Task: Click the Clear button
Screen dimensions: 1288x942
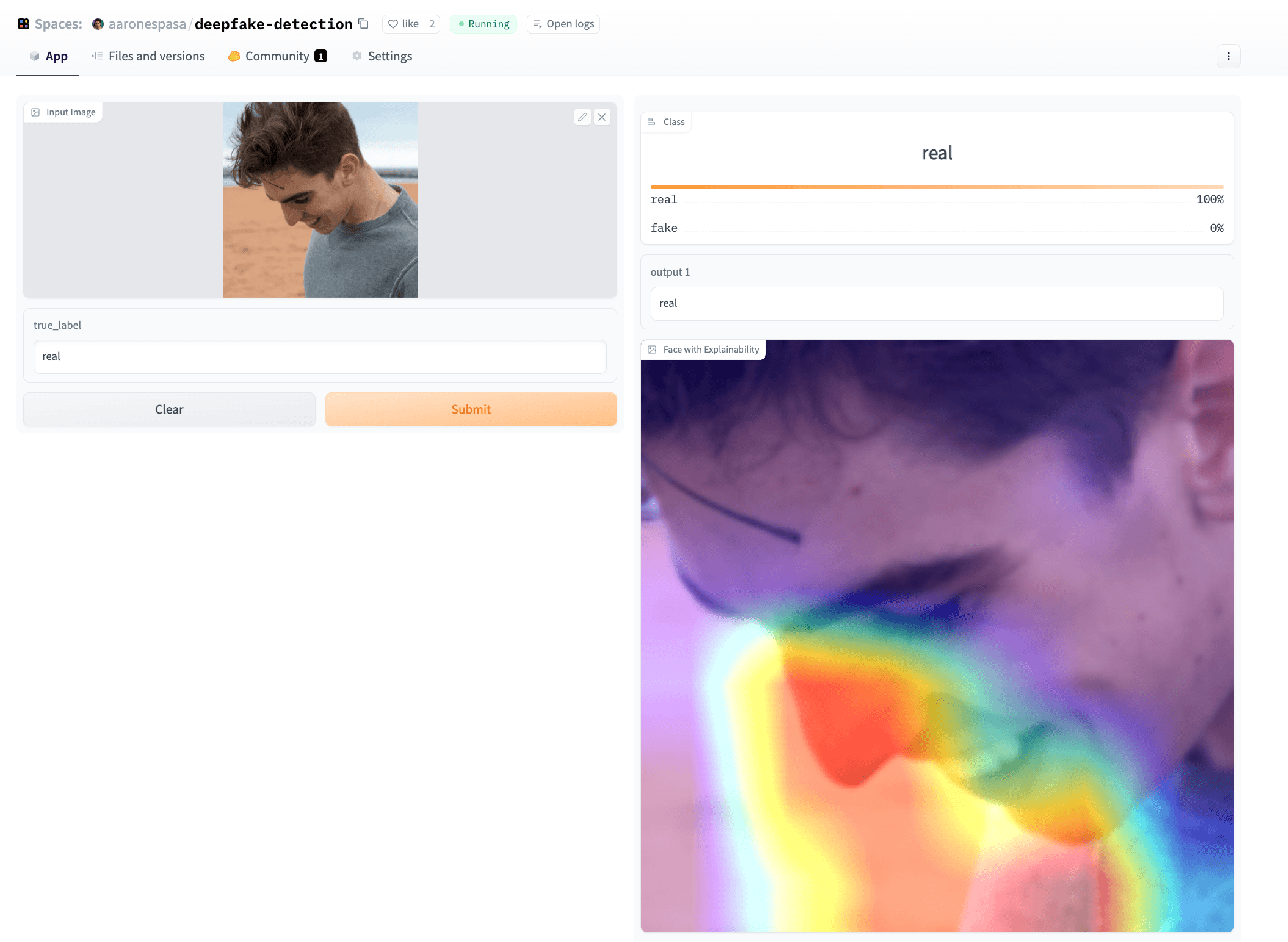Action: (169, 408)
